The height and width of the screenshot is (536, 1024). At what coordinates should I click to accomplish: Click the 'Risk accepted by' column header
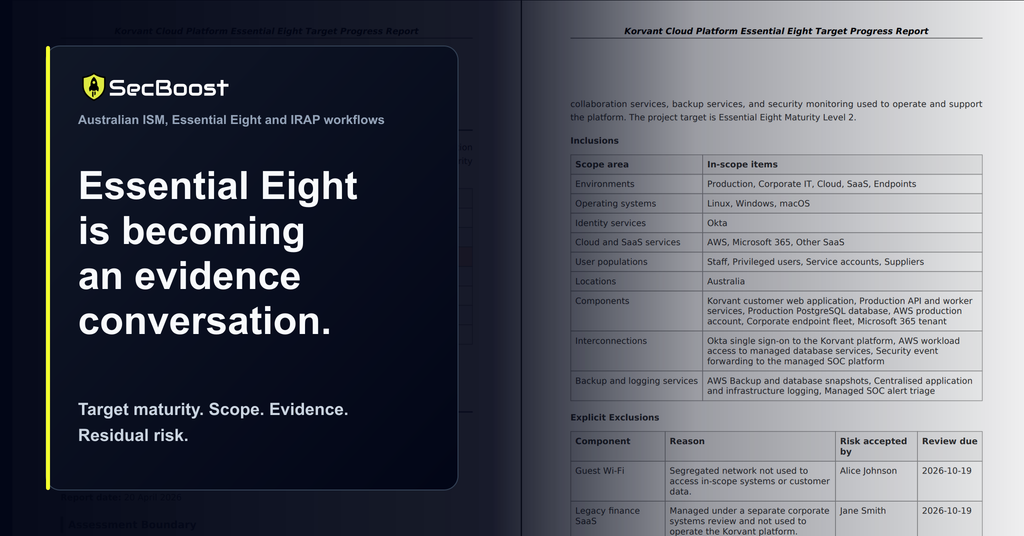tap(876, 446)
